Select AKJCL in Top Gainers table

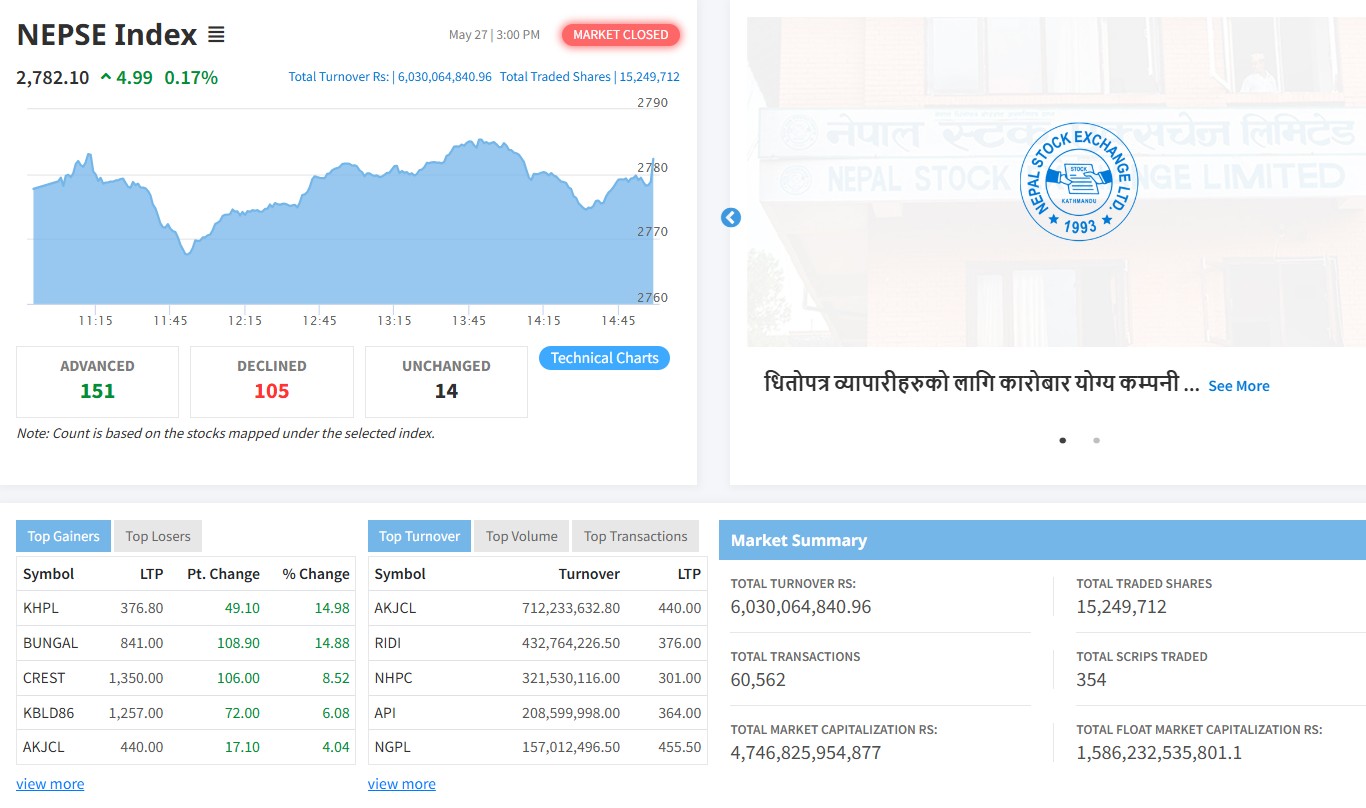pos(44,747)
